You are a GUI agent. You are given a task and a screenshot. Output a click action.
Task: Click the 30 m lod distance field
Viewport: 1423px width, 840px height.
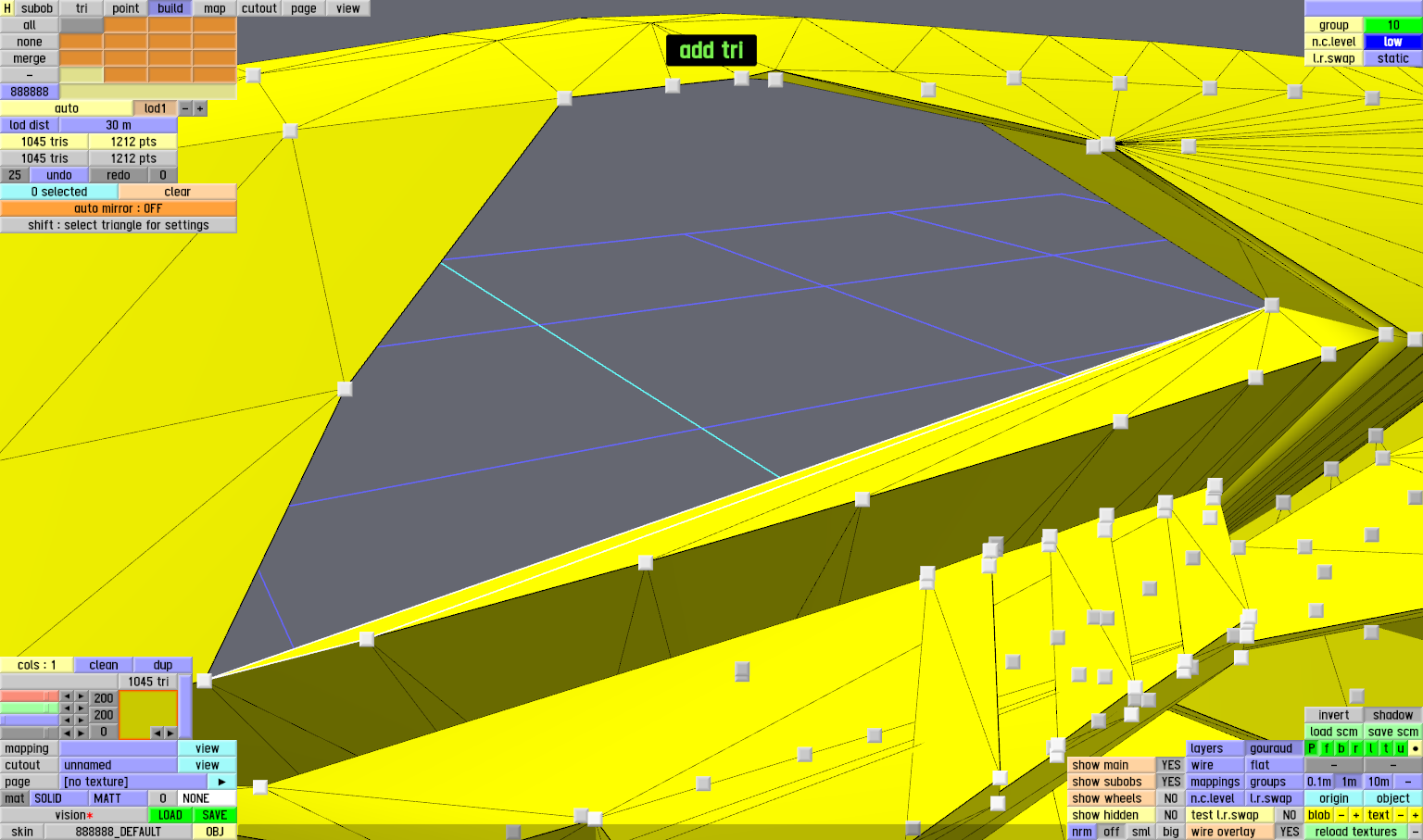coord(119,125)
